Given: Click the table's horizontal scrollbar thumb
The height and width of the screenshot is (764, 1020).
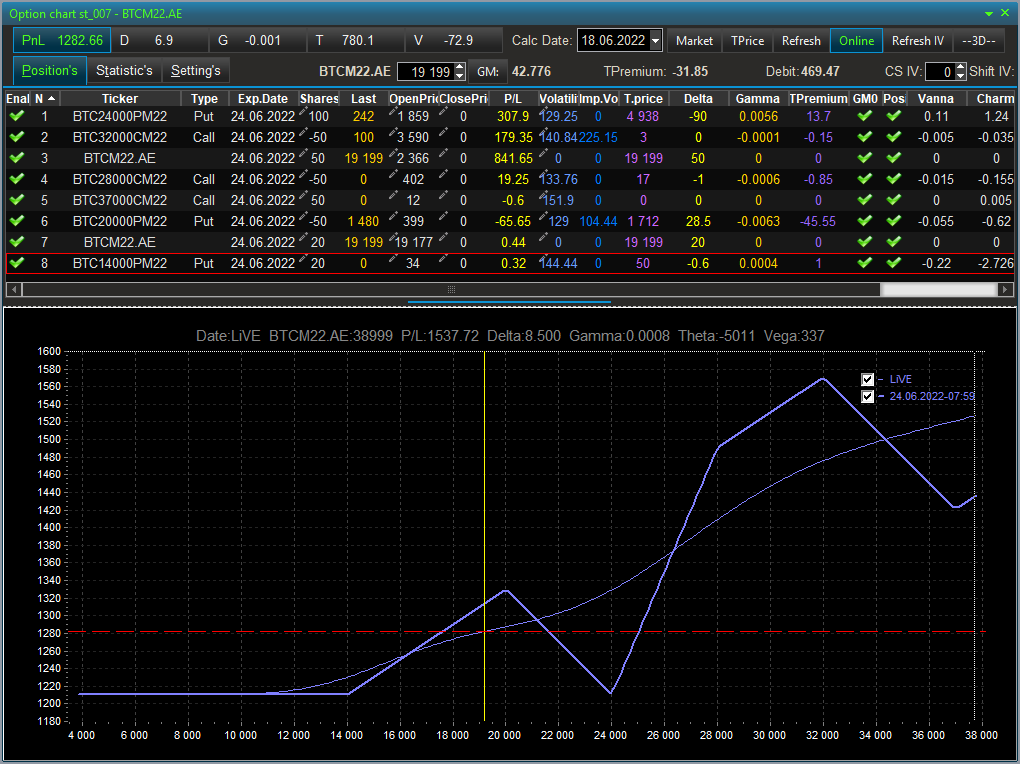Looking at the screenshot, I should pos(451,289).
